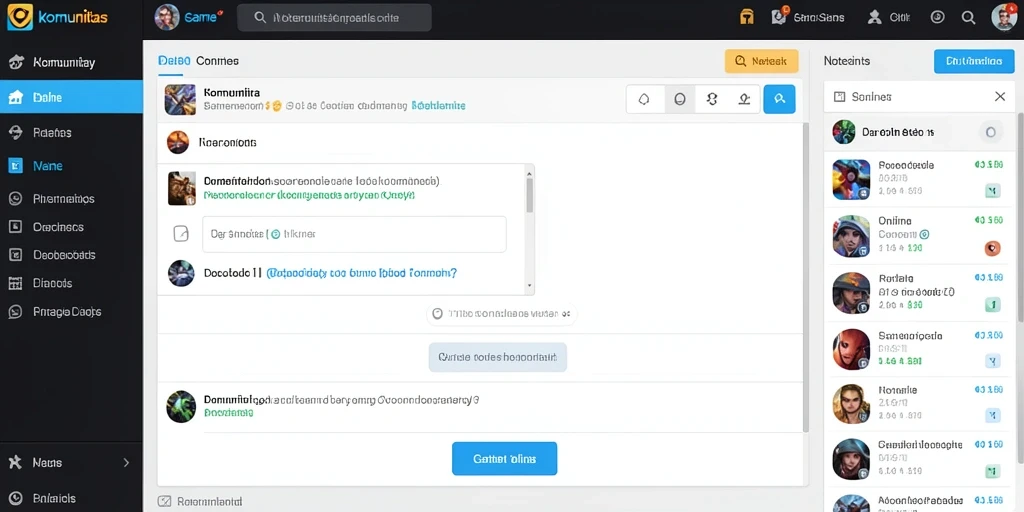Screen dimensions: 1024x512
Task: Click the blue badge in Nonanie row
Action: 993,414
